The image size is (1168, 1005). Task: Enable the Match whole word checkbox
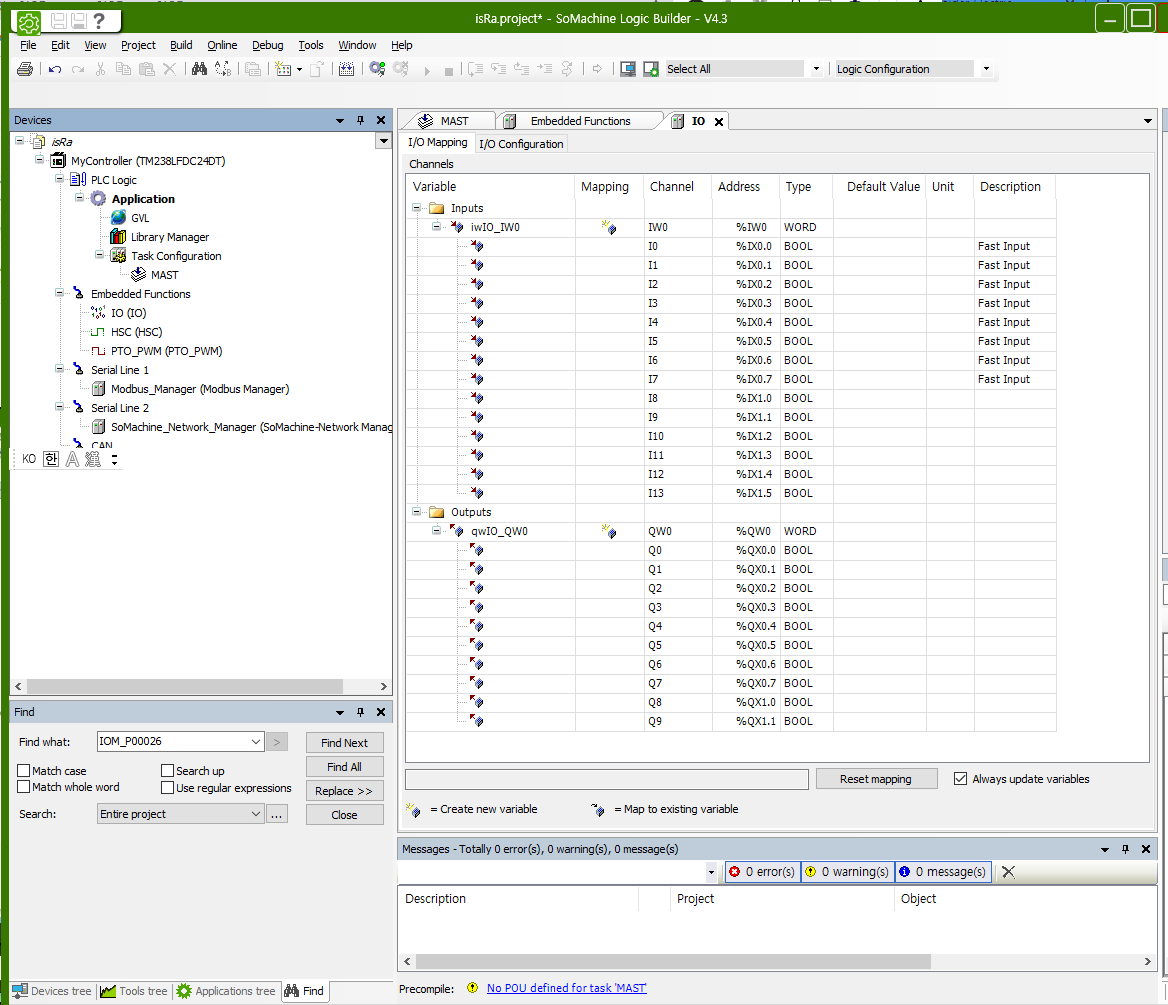[x=24, y=787]
